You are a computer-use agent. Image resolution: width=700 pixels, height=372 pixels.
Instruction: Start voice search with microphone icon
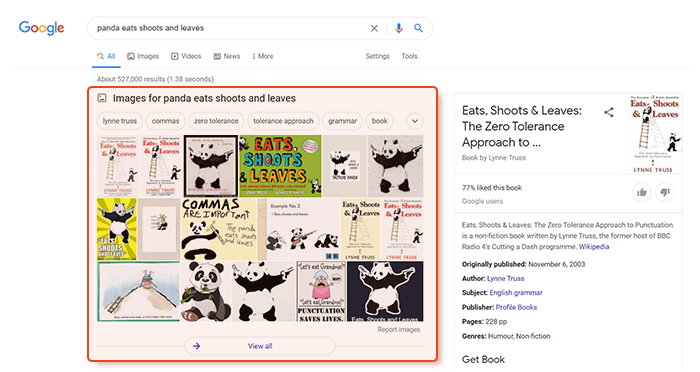399,28
